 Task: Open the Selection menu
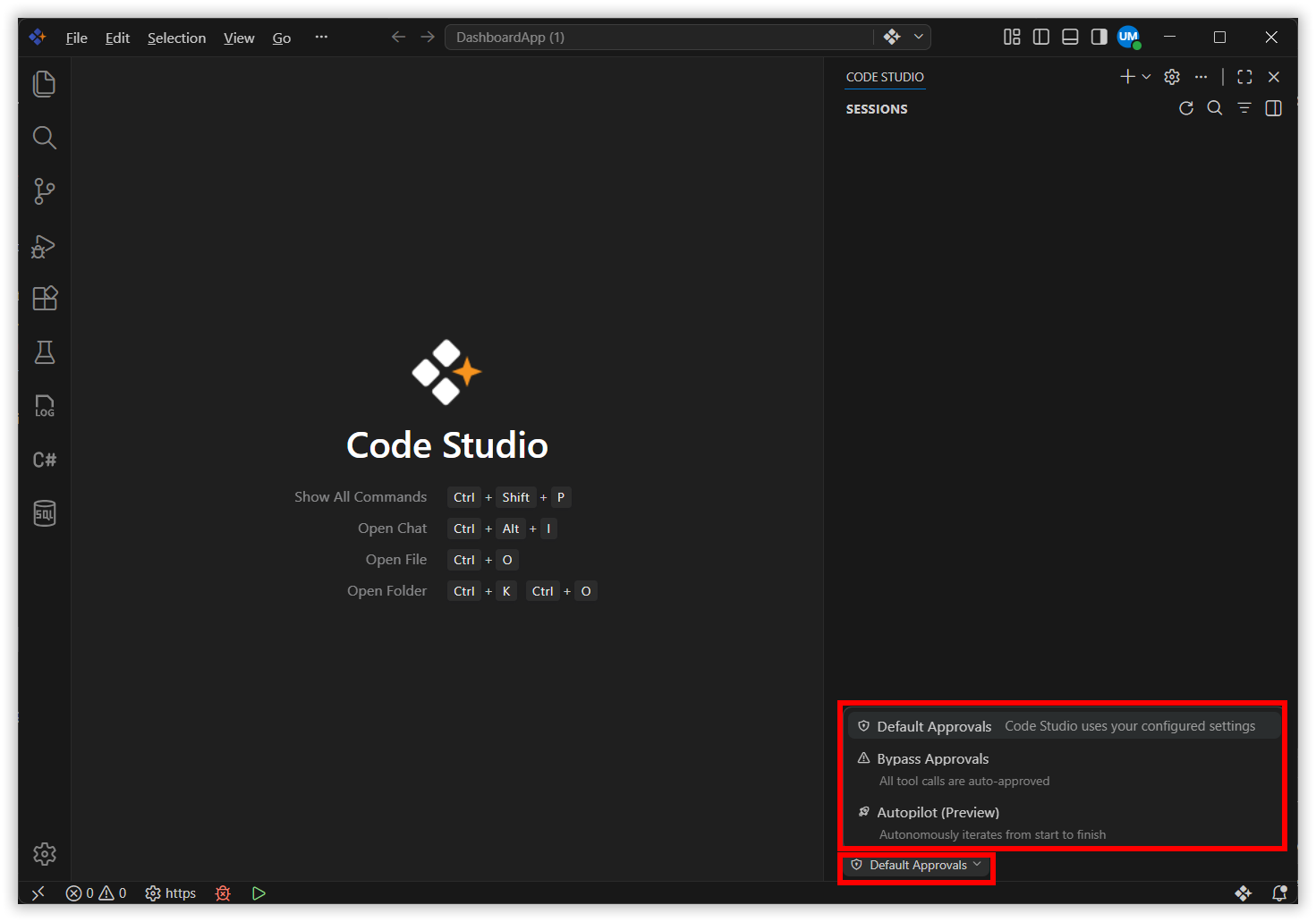click(x=176, y=38)
